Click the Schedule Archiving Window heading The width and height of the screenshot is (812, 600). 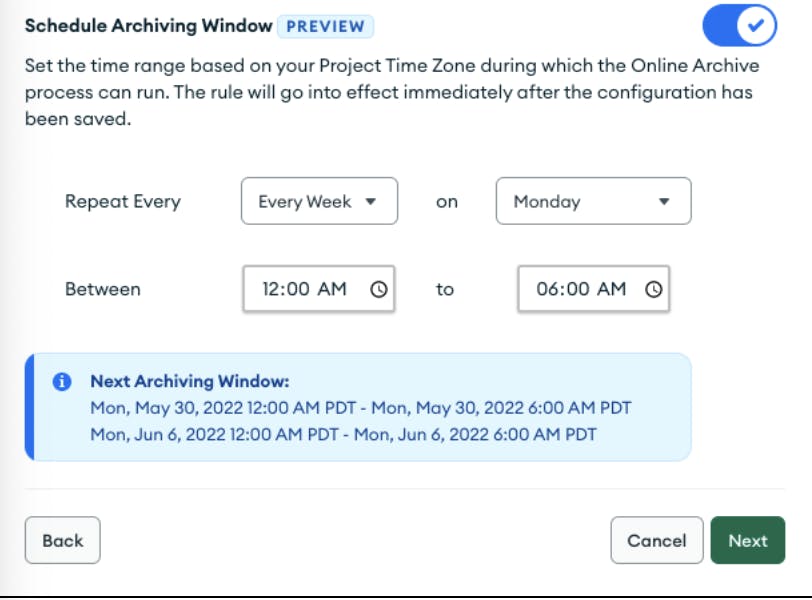[x=148, y=26]
